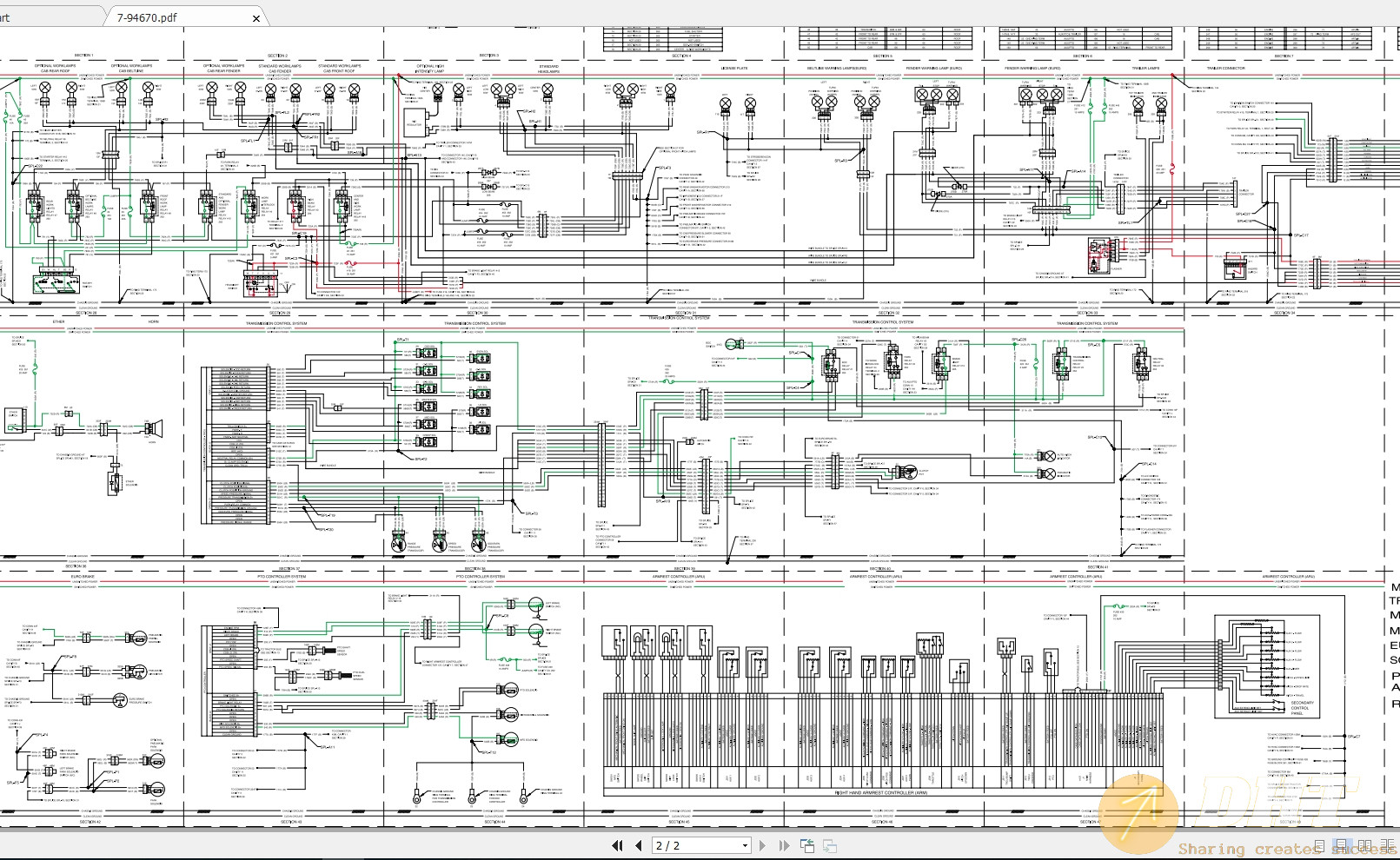This screenshot has width=1400, height=860.
Task: Close the 7-94670.pdf document tab
Action: pos(255,17)
